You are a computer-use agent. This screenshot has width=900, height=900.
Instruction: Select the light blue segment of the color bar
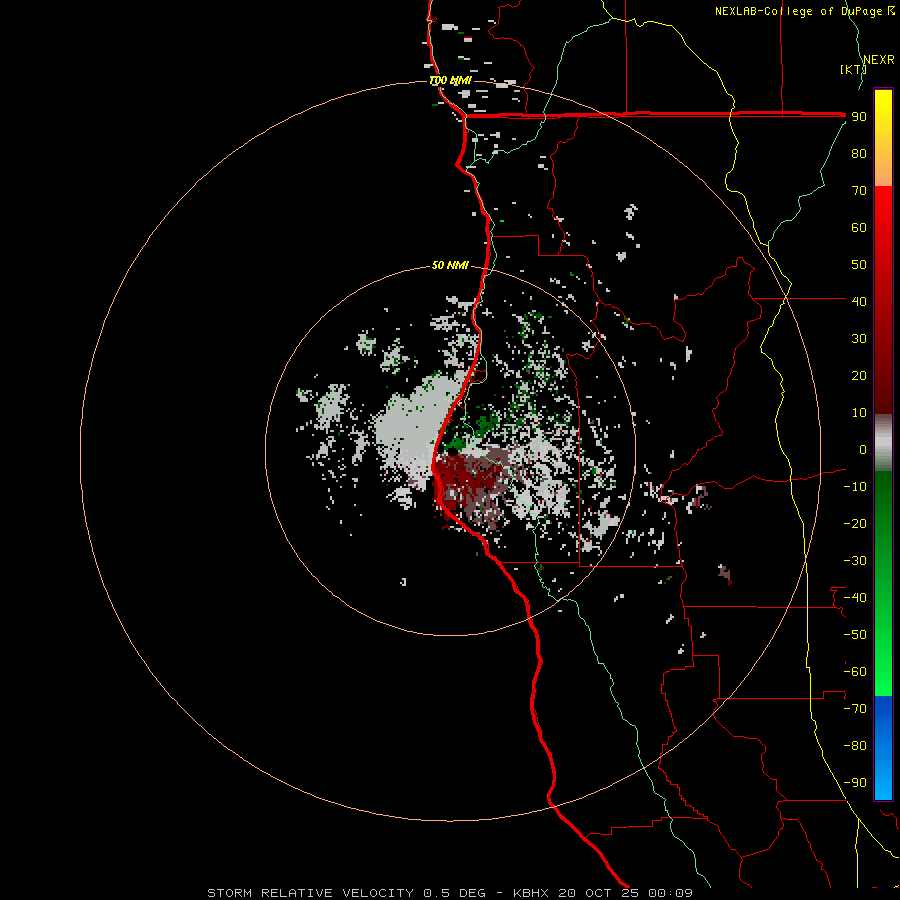[883, 778]
